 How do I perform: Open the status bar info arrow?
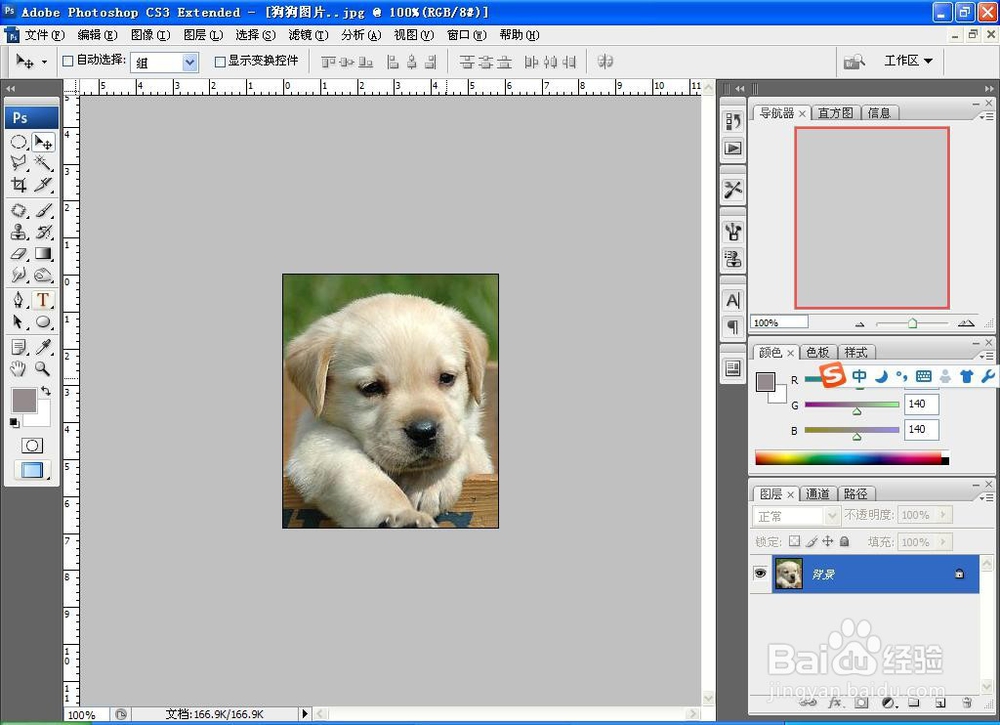pyautogui.click(x=305, y=714)
